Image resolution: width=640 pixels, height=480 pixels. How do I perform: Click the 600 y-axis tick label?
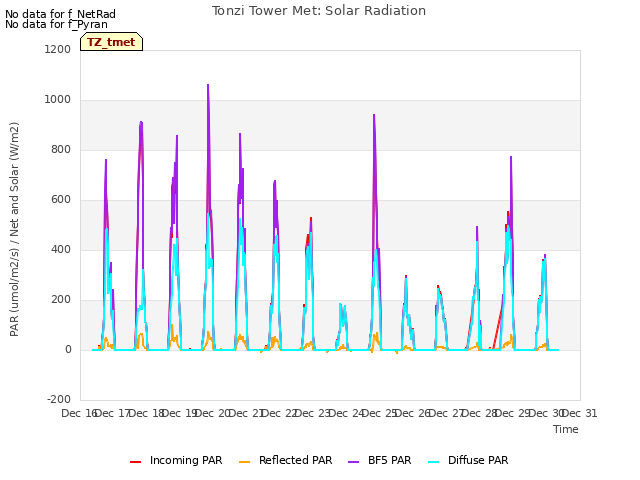[61, 200]
